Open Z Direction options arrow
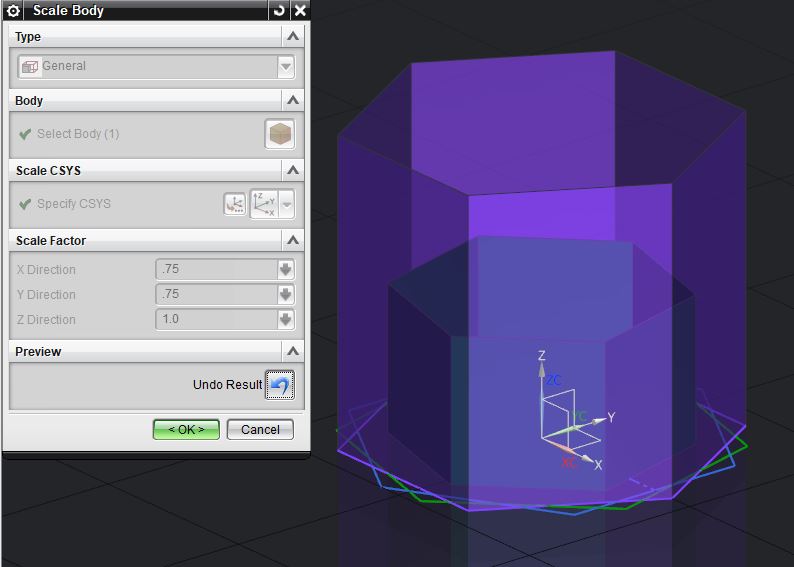The image size is (794, 567). [286, 319]
